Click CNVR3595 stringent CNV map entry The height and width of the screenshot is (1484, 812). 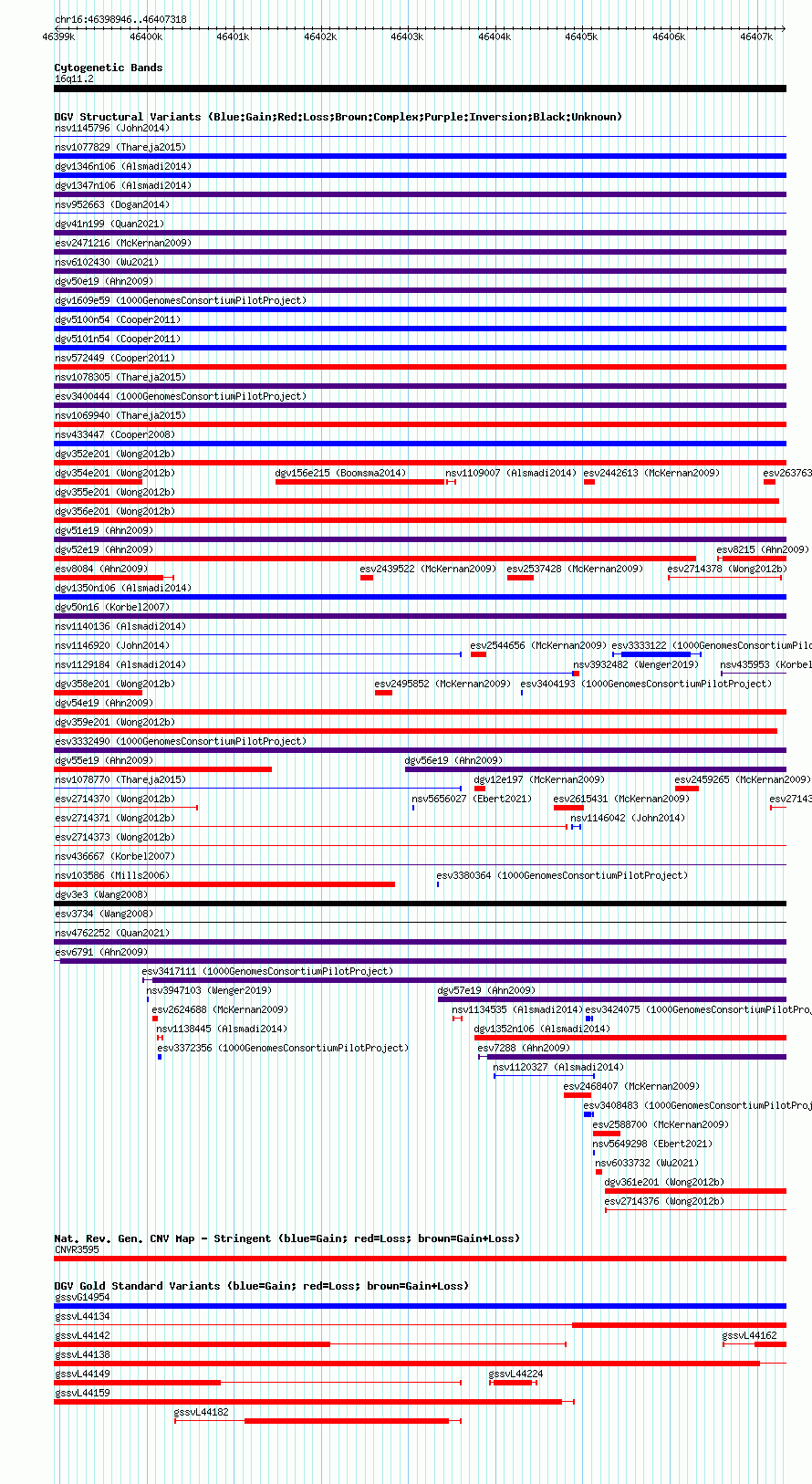(420, 1259)
